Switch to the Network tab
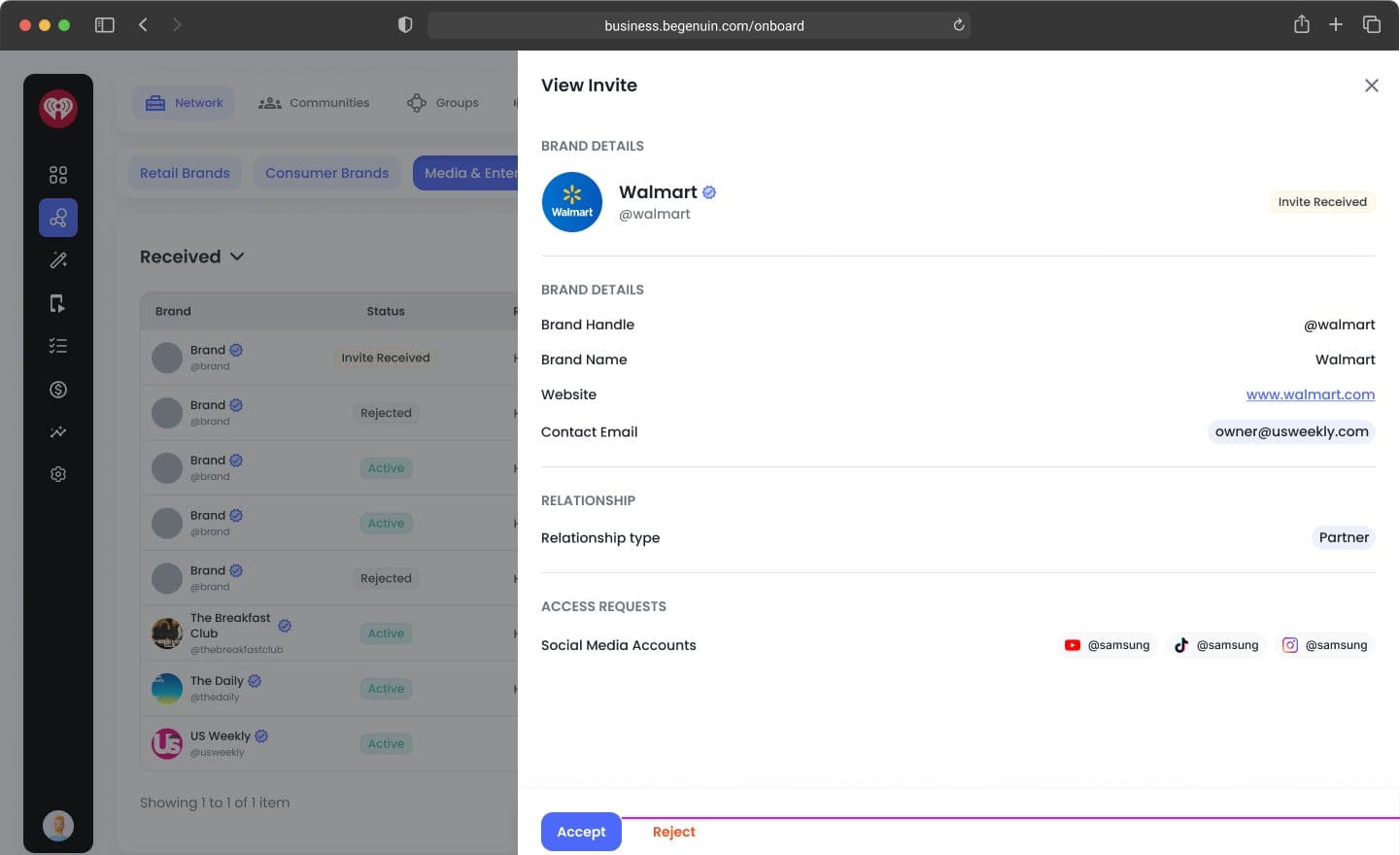1400x855 pixels. [x=184, y=103]
